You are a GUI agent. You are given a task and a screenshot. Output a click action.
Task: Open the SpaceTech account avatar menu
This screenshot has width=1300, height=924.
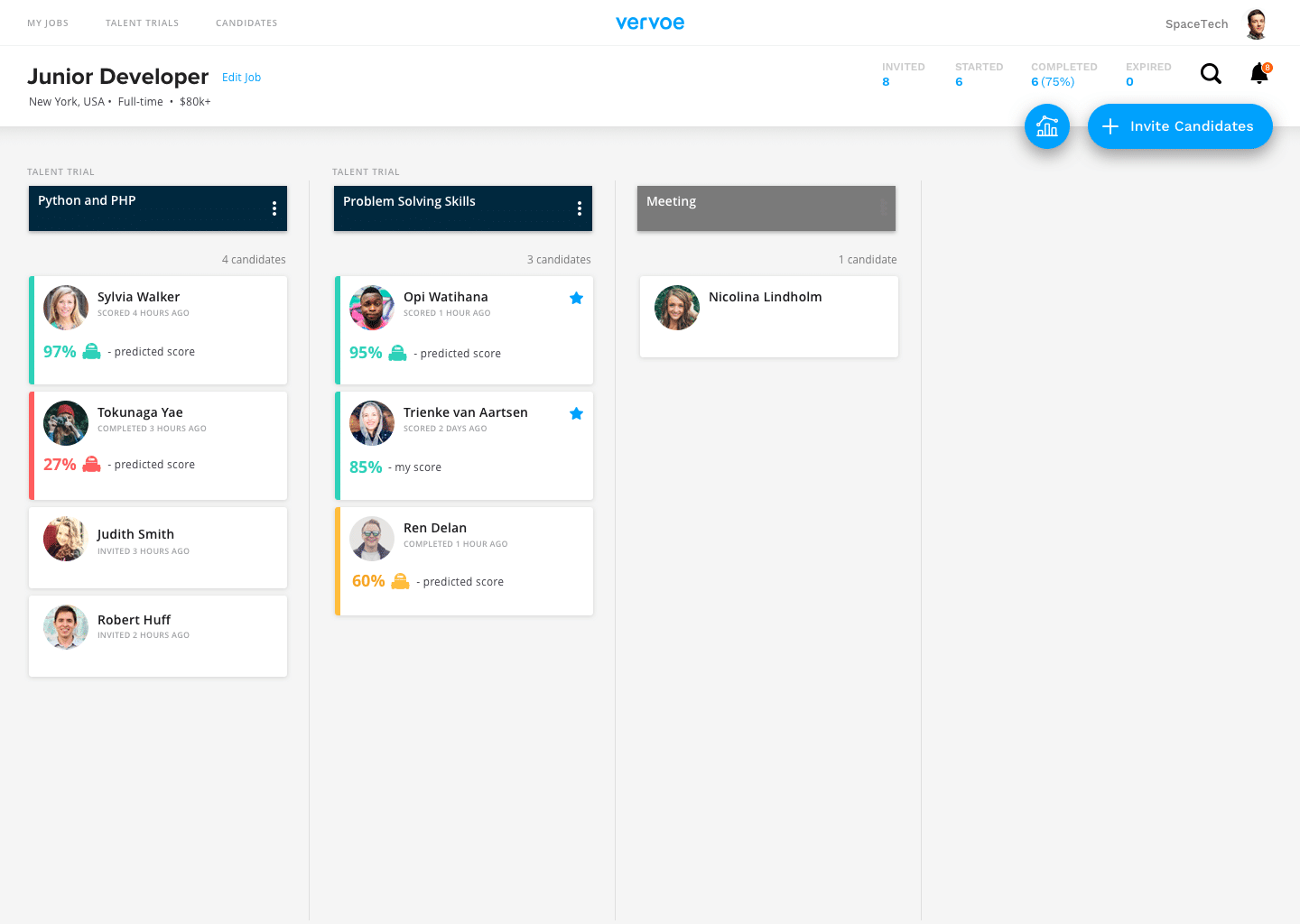pyautogui.click(x=1256, y=23)
